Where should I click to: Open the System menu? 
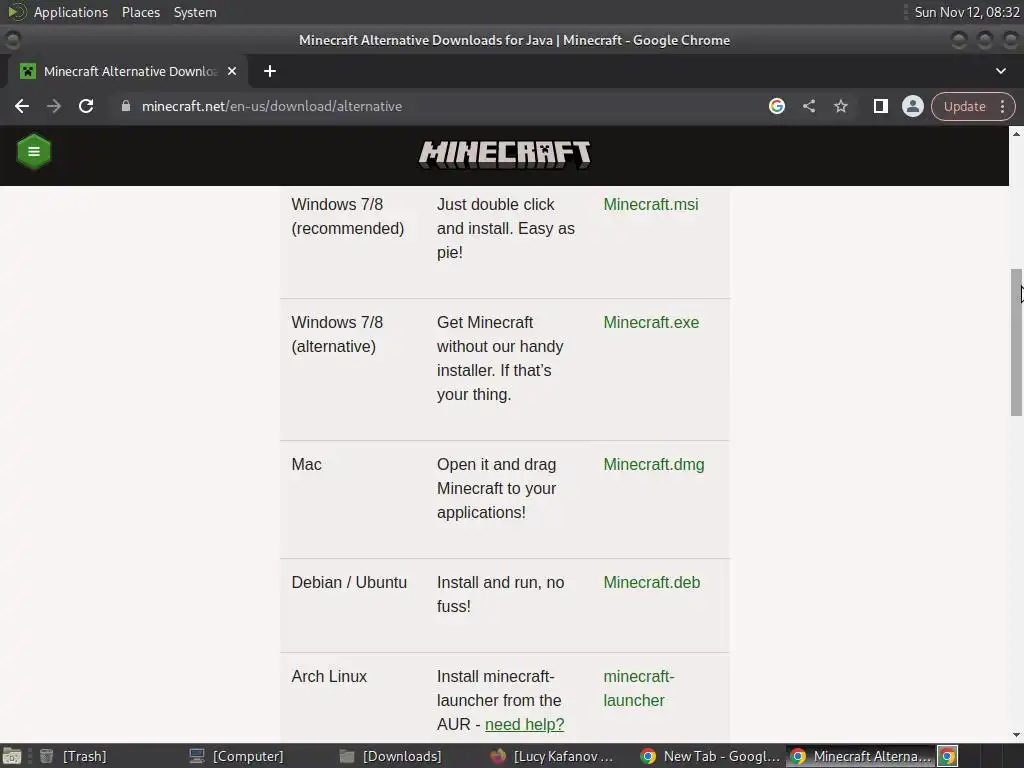(x=195, y=12)
